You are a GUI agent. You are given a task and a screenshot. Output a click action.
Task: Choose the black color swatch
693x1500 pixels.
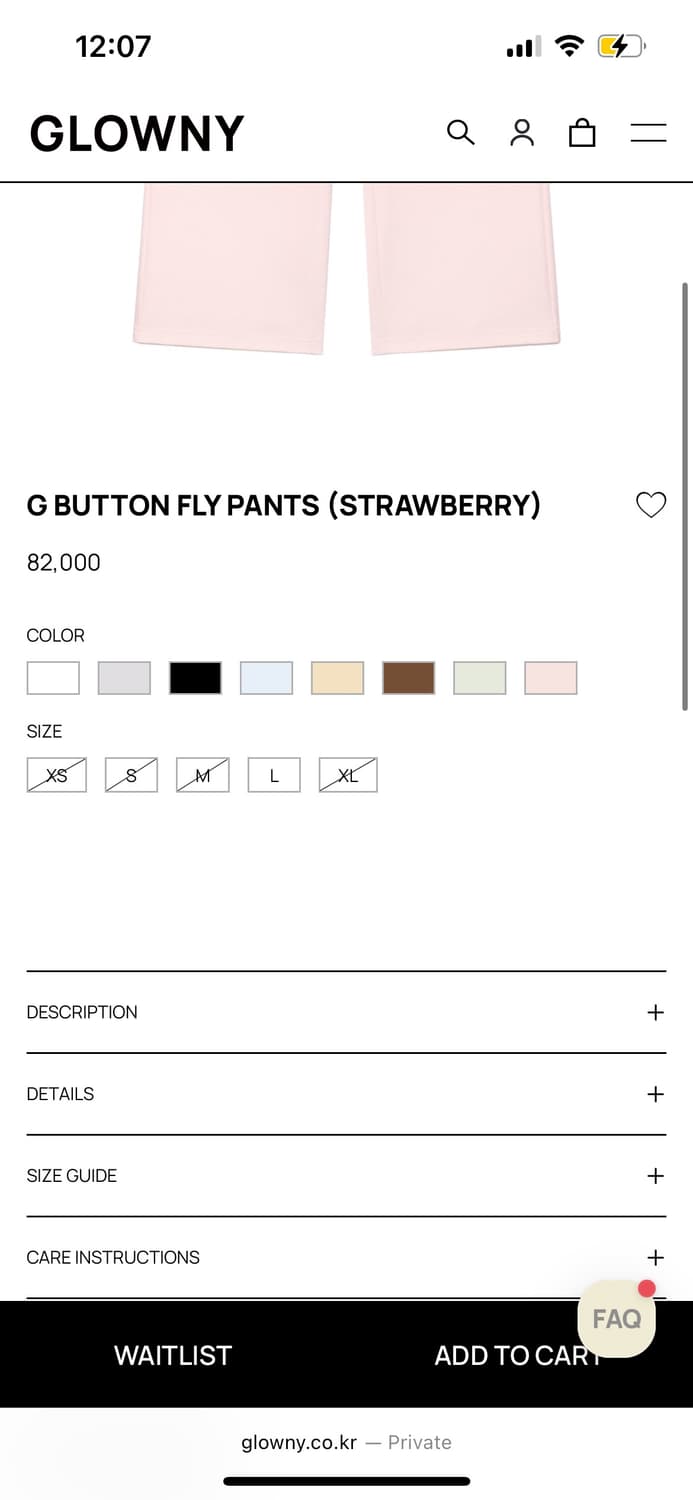pos(195,678)
